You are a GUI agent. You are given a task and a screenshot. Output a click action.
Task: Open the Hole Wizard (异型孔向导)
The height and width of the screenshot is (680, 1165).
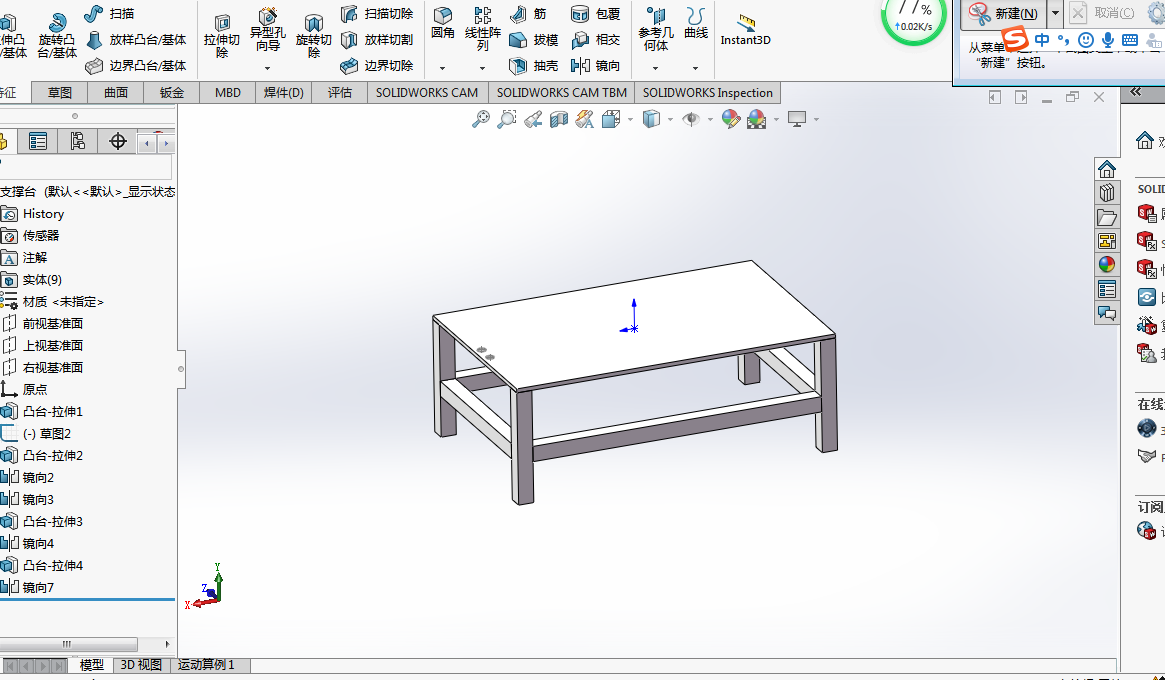pyautogui.click(x=267, y=30)
